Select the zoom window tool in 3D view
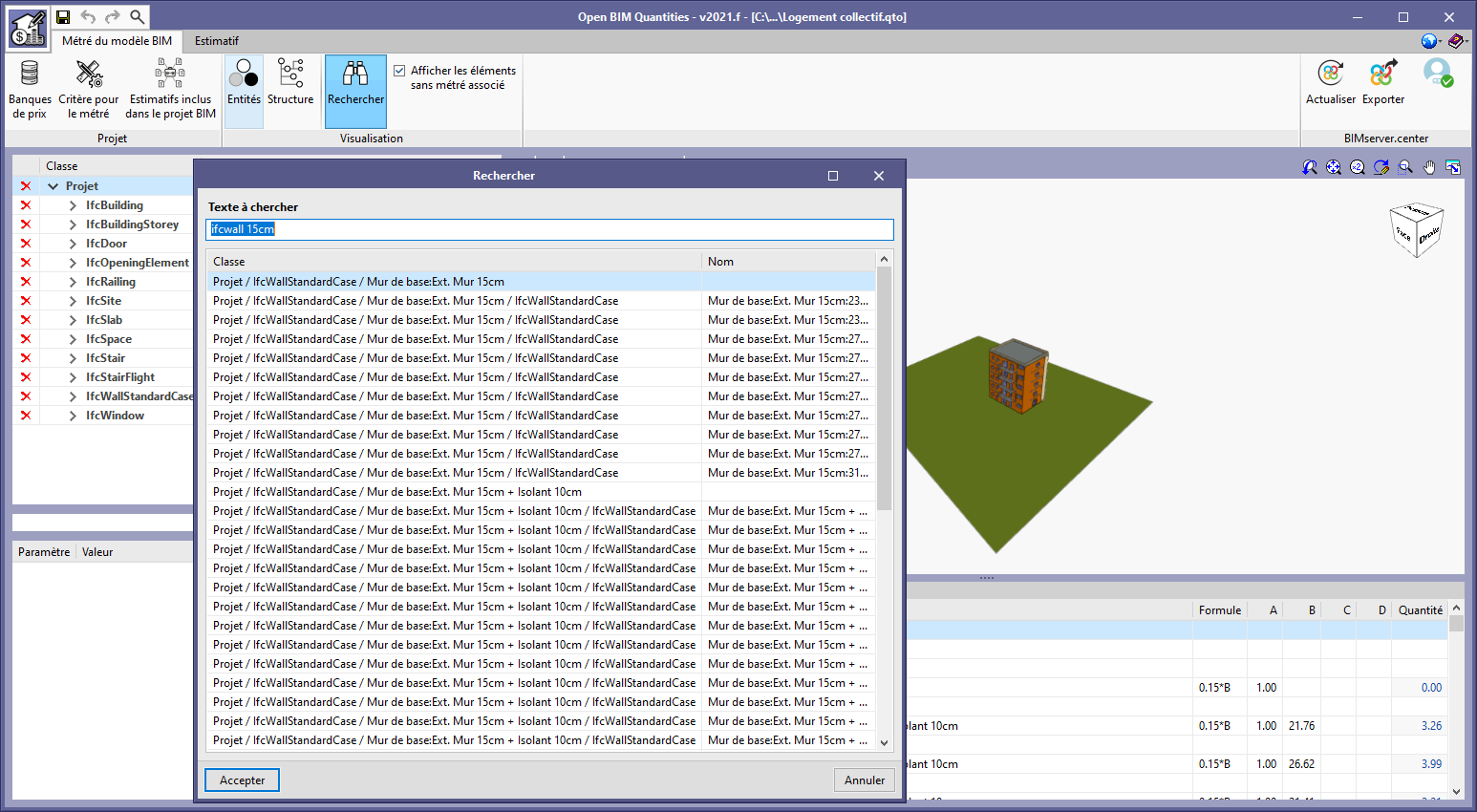 point(1405,167)
